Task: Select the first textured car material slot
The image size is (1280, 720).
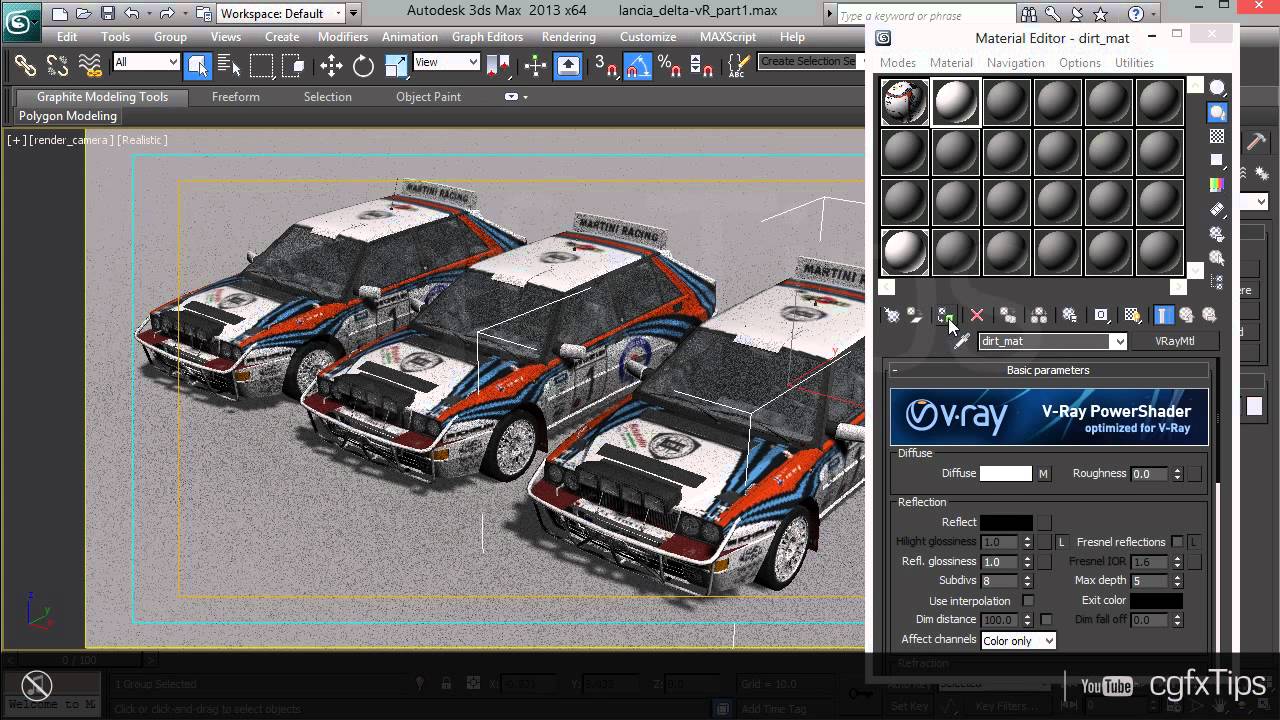Action: (905, 102)
